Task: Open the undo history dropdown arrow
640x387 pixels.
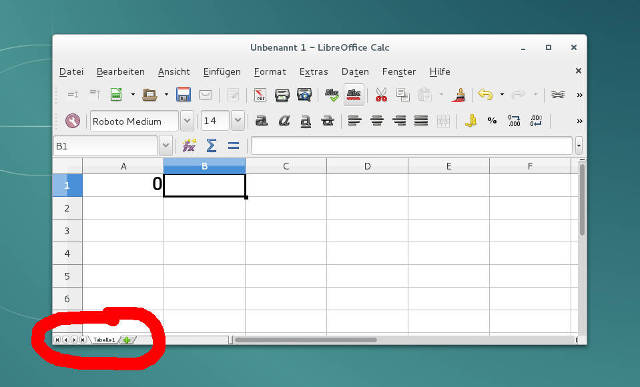Action: (502, 95)
